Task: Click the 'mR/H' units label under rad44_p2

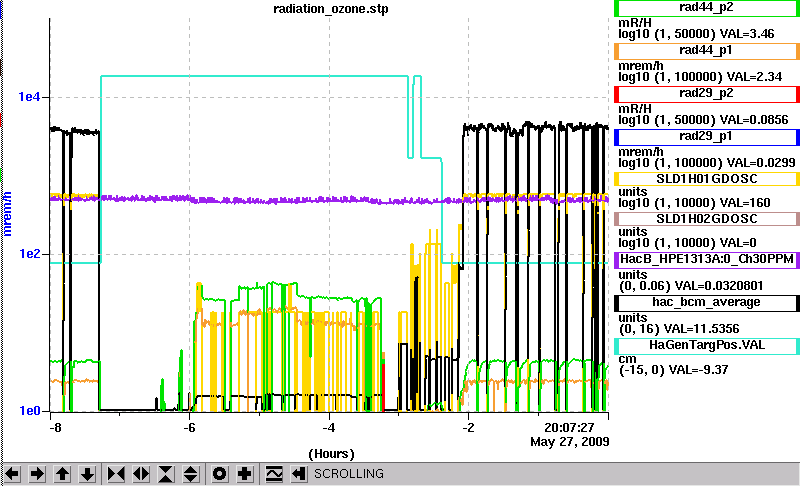Action: pos(635,23)
